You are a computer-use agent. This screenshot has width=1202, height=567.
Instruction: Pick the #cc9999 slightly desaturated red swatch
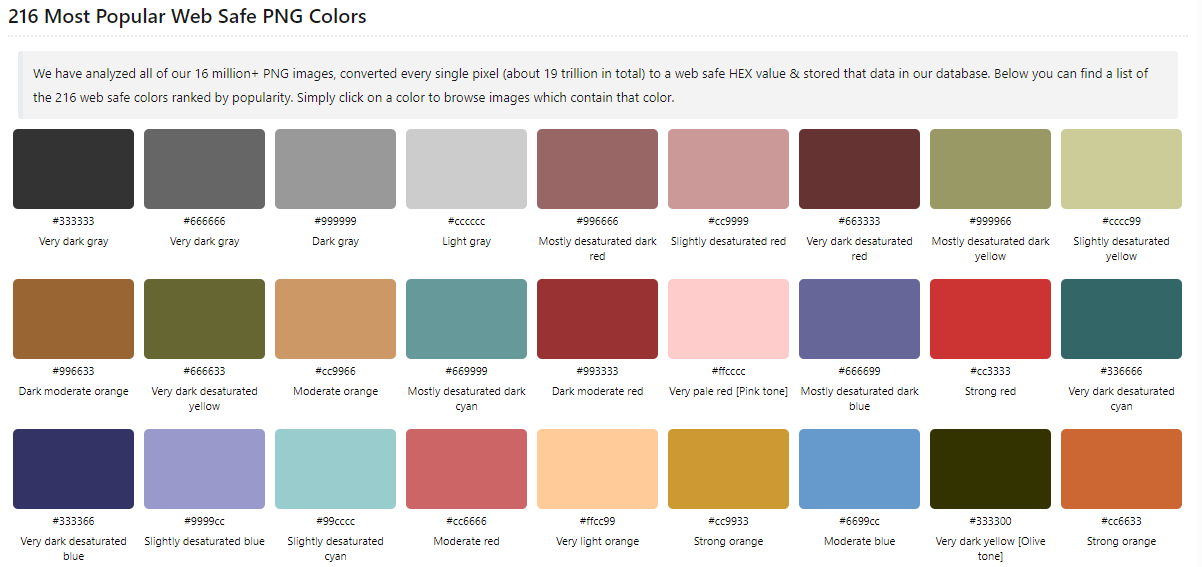point(728,169)
